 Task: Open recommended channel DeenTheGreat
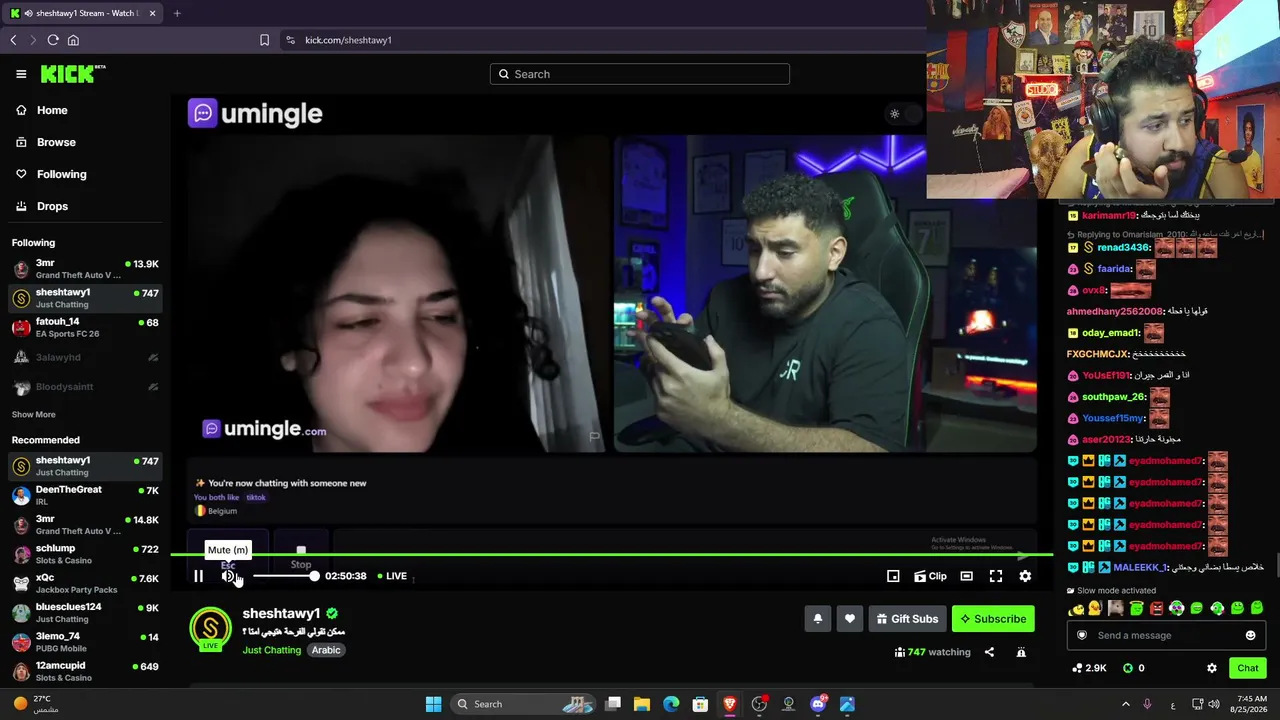85,495
